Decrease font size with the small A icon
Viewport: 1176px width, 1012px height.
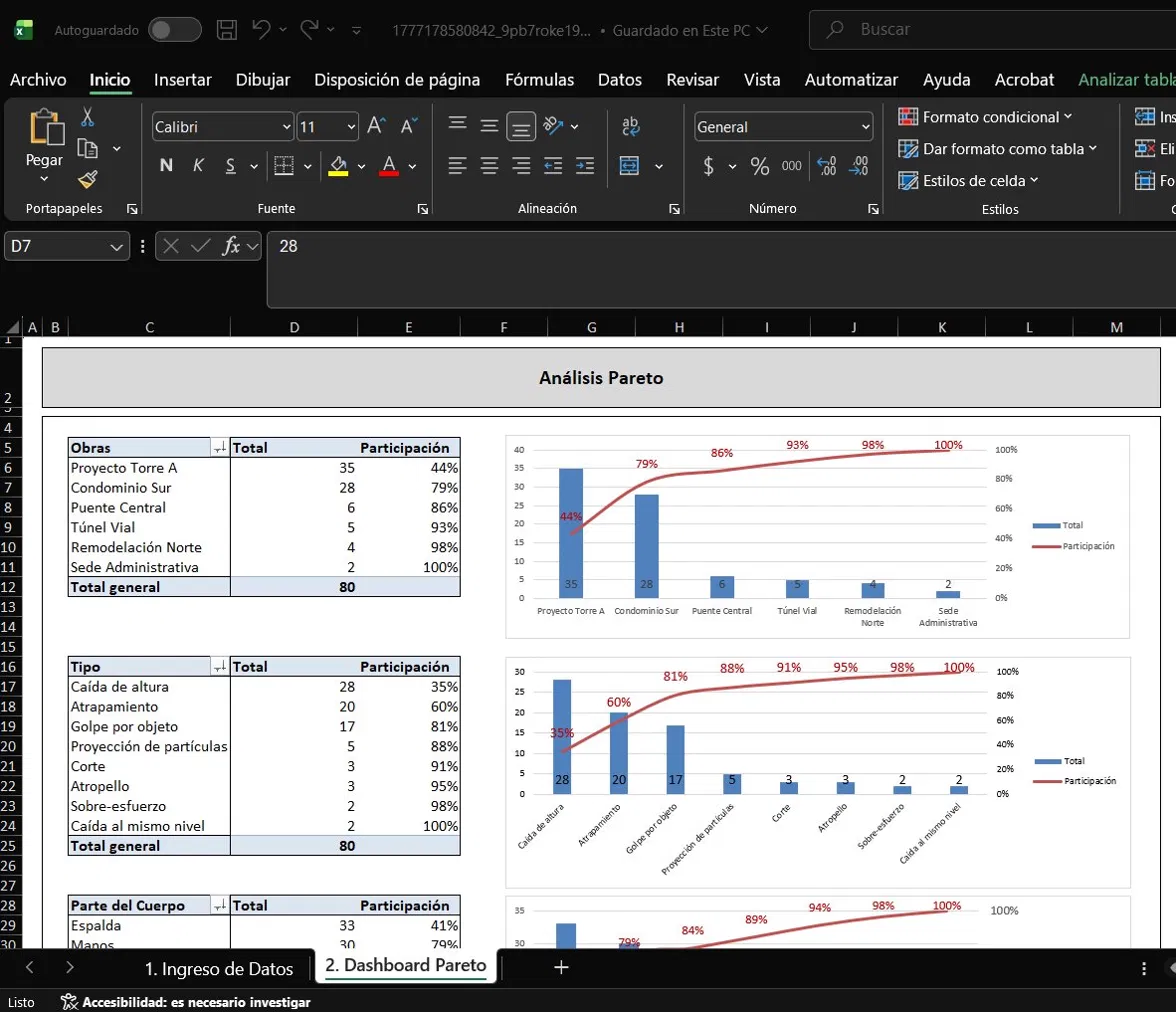tap(409, 126)
